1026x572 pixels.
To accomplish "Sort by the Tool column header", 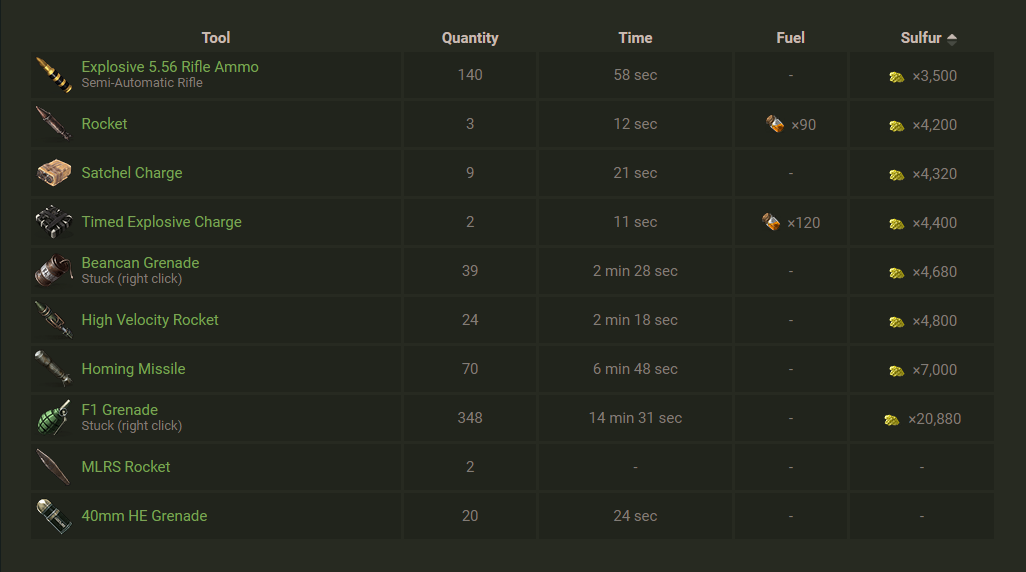I will [x=216, y=38].
